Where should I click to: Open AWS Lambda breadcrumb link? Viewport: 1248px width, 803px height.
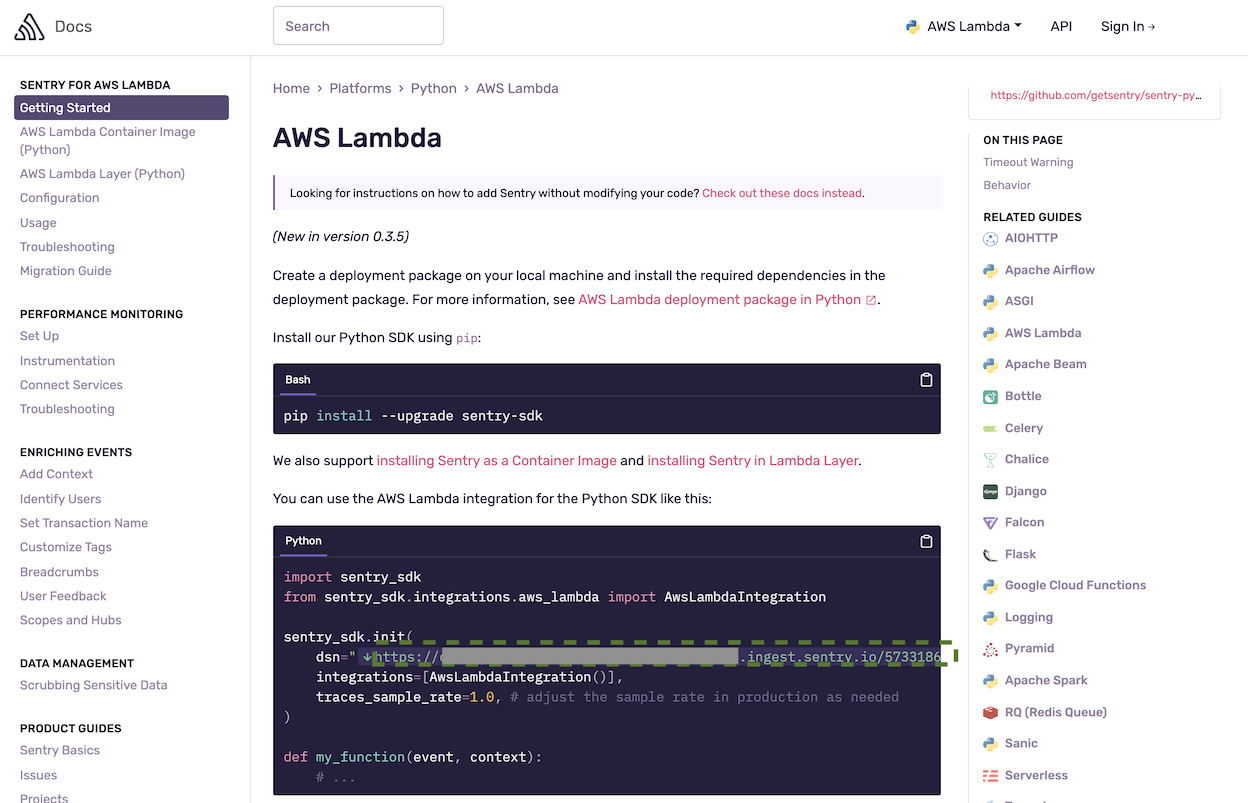pos(517,88)
